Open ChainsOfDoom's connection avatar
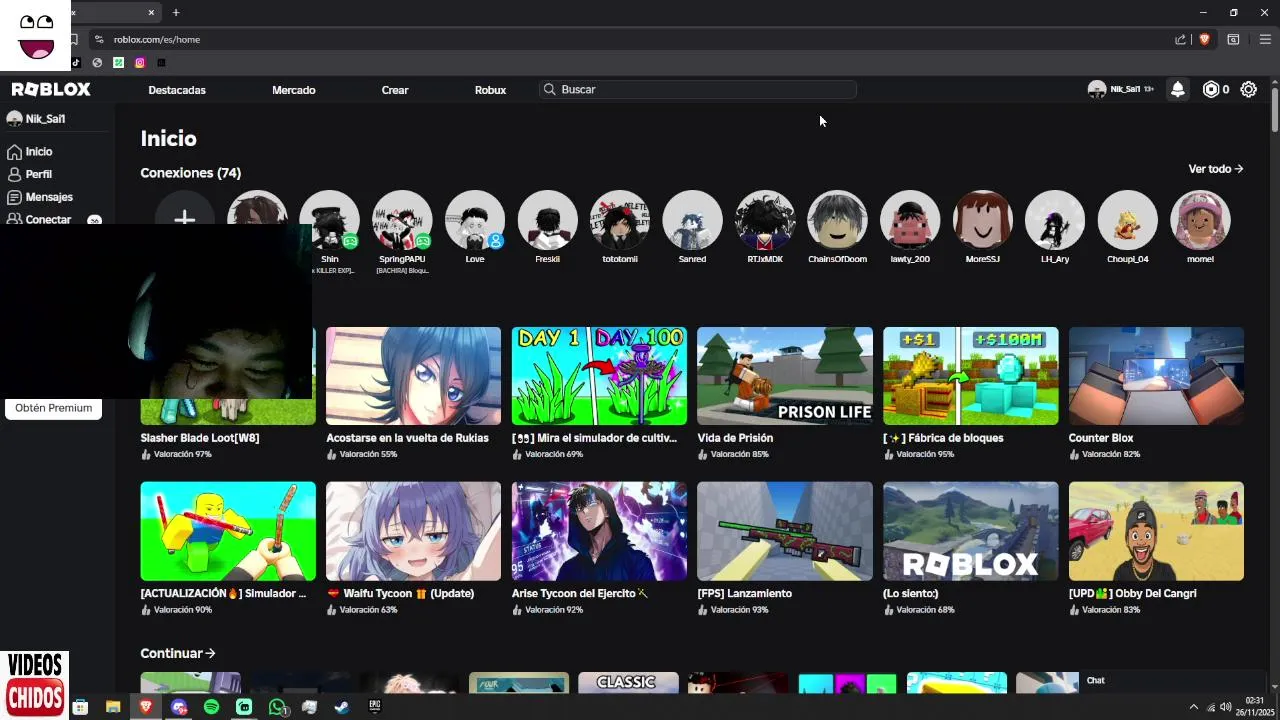The height and width of the screenshot is (720, 1280). [837, 220]
